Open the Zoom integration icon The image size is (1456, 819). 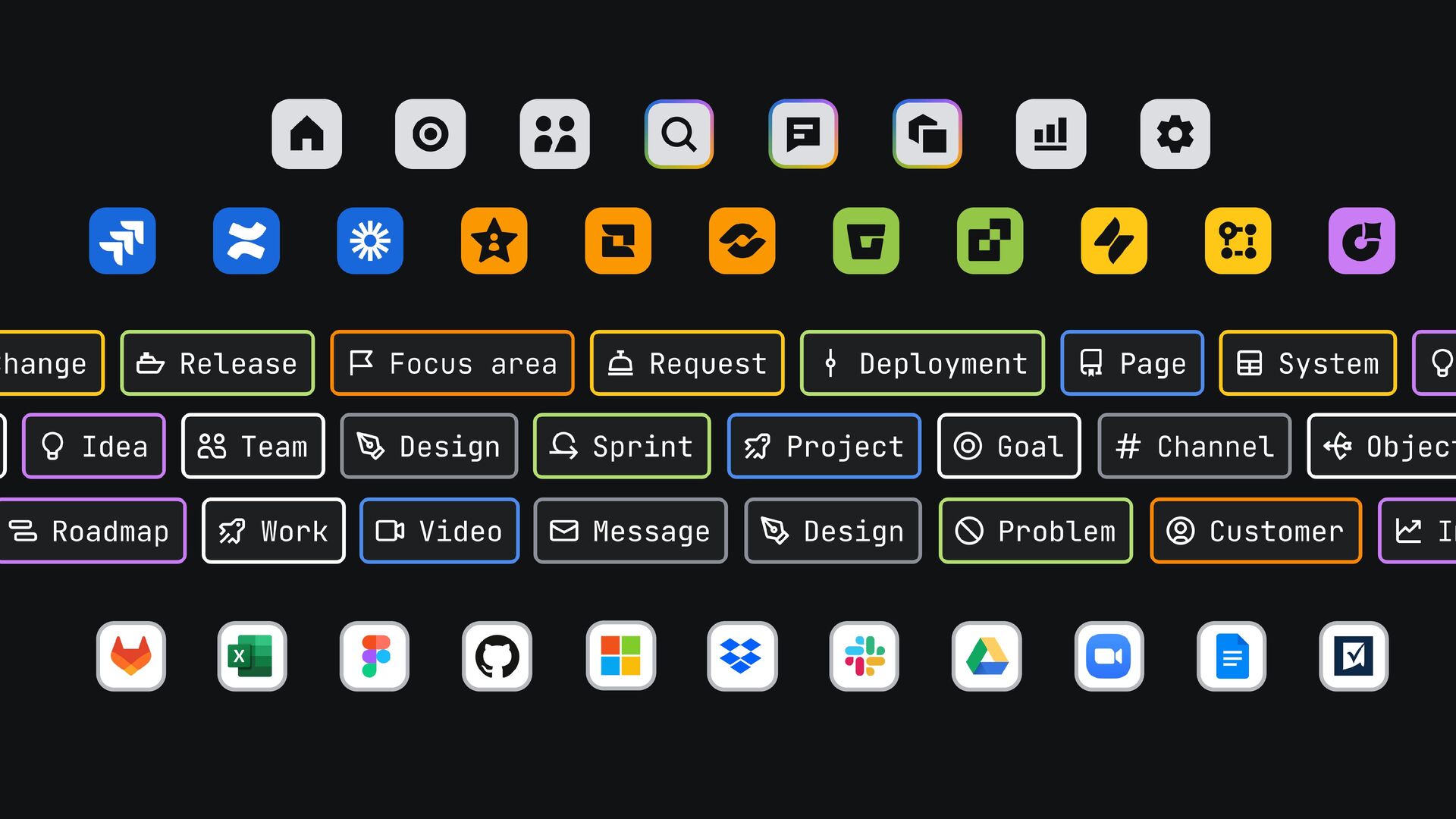tap(1109, 657)
